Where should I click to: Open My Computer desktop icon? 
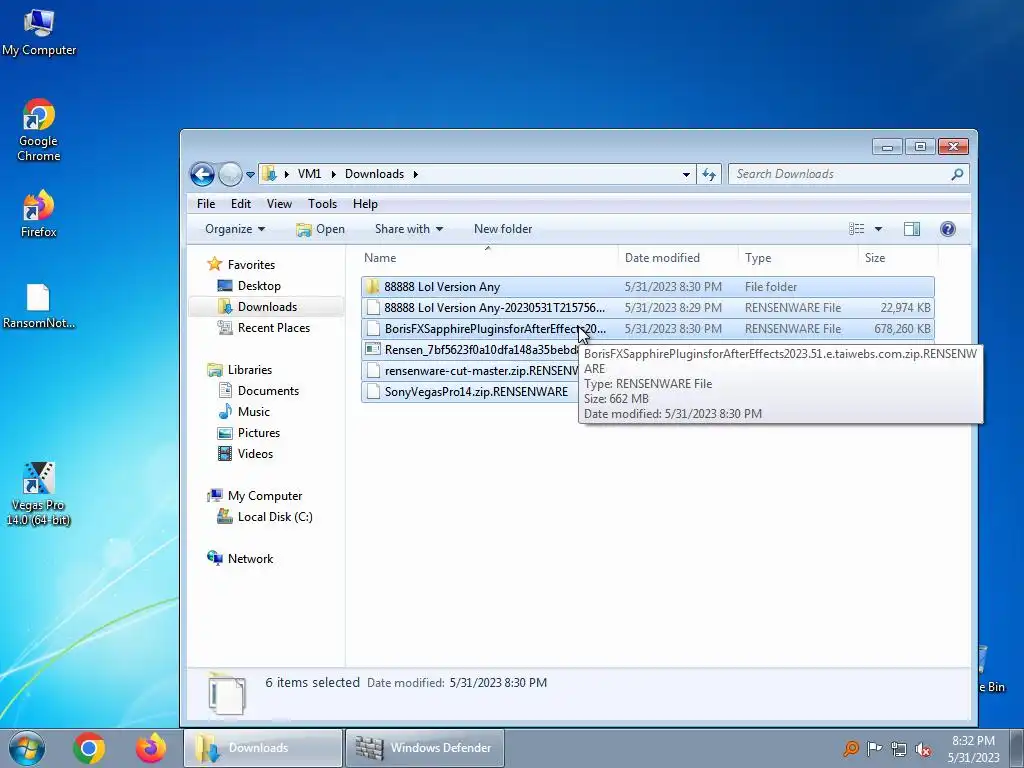[39, 33]
